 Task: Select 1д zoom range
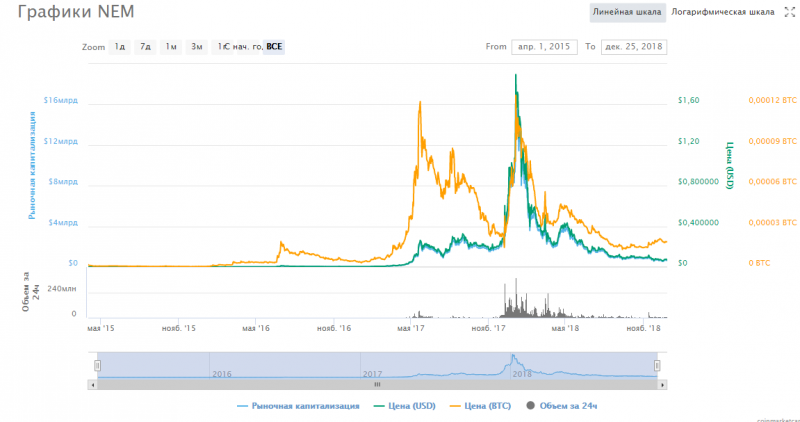click(x=119, y=47)
